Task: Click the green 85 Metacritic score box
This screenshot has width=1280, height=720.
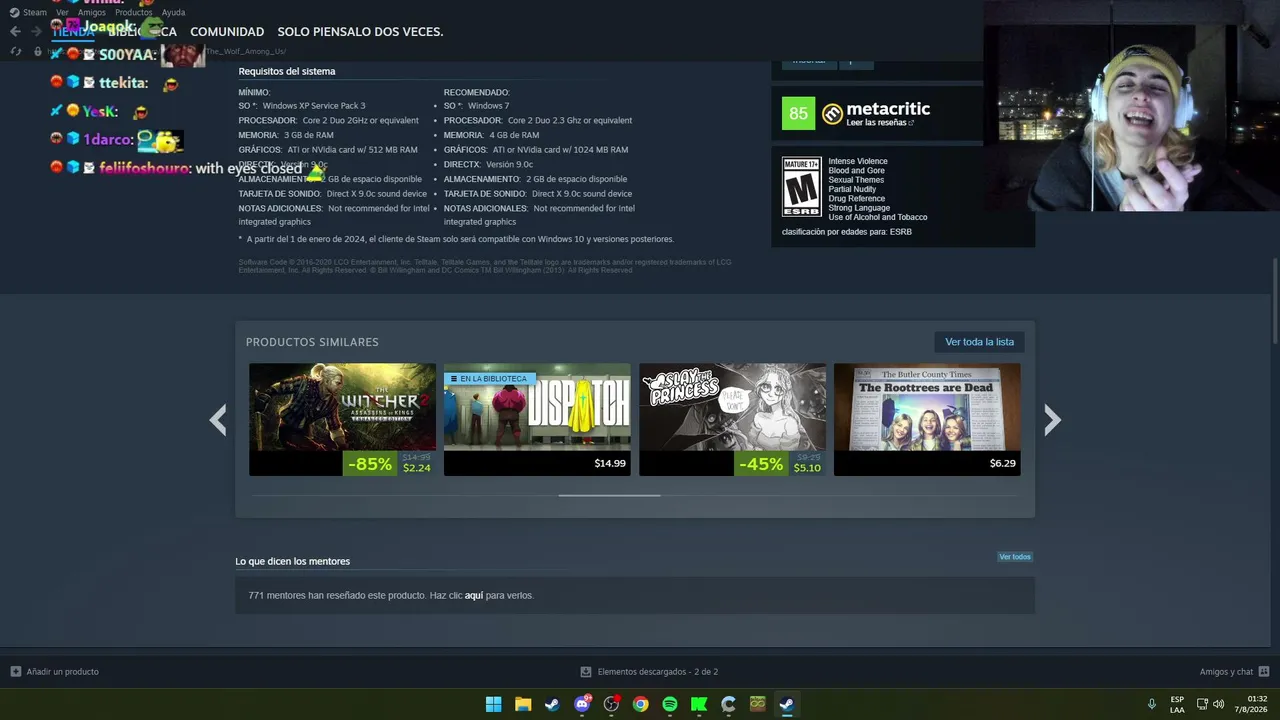Action: tap(798, 114)
